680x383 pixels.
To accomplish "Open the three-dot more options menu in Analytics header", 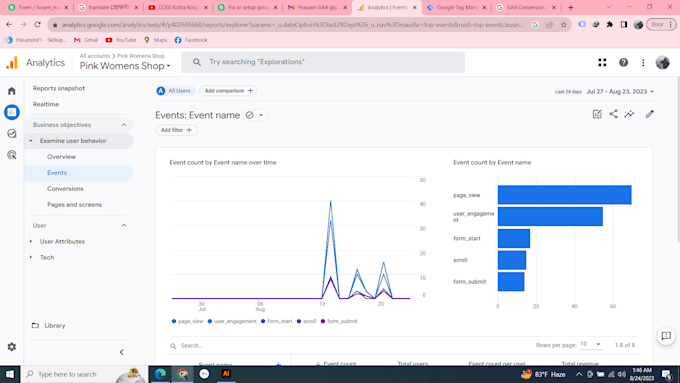I will click(x=643, y=63).
